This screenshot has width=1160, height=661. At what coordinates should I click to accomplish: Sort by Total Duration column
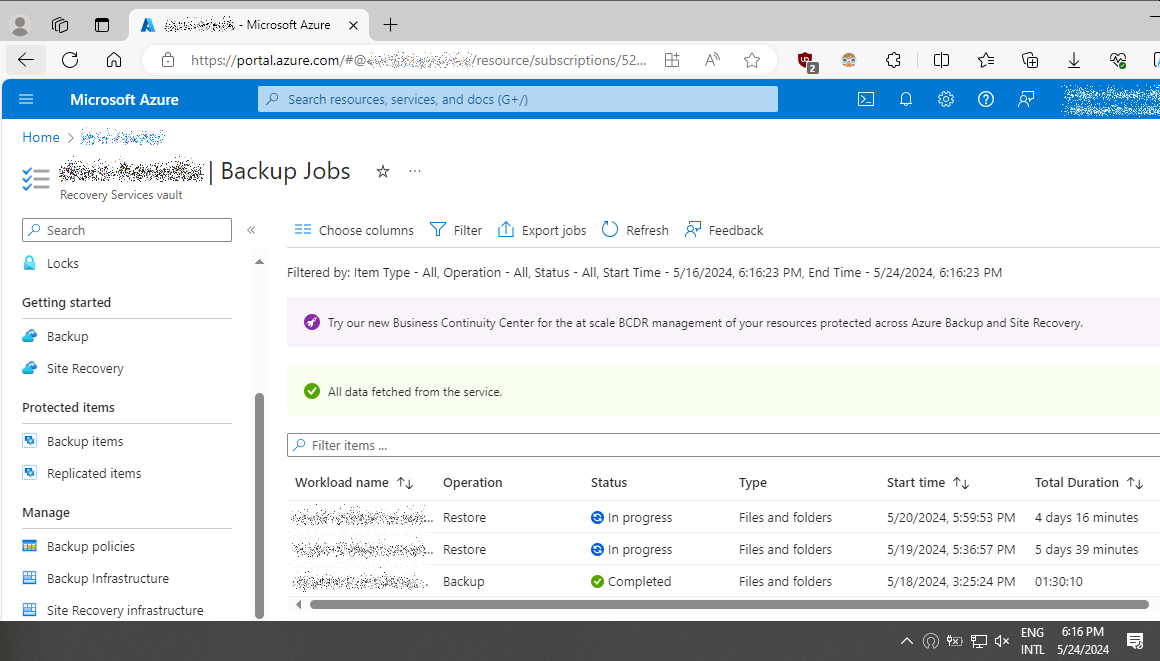coord(1089,483)
